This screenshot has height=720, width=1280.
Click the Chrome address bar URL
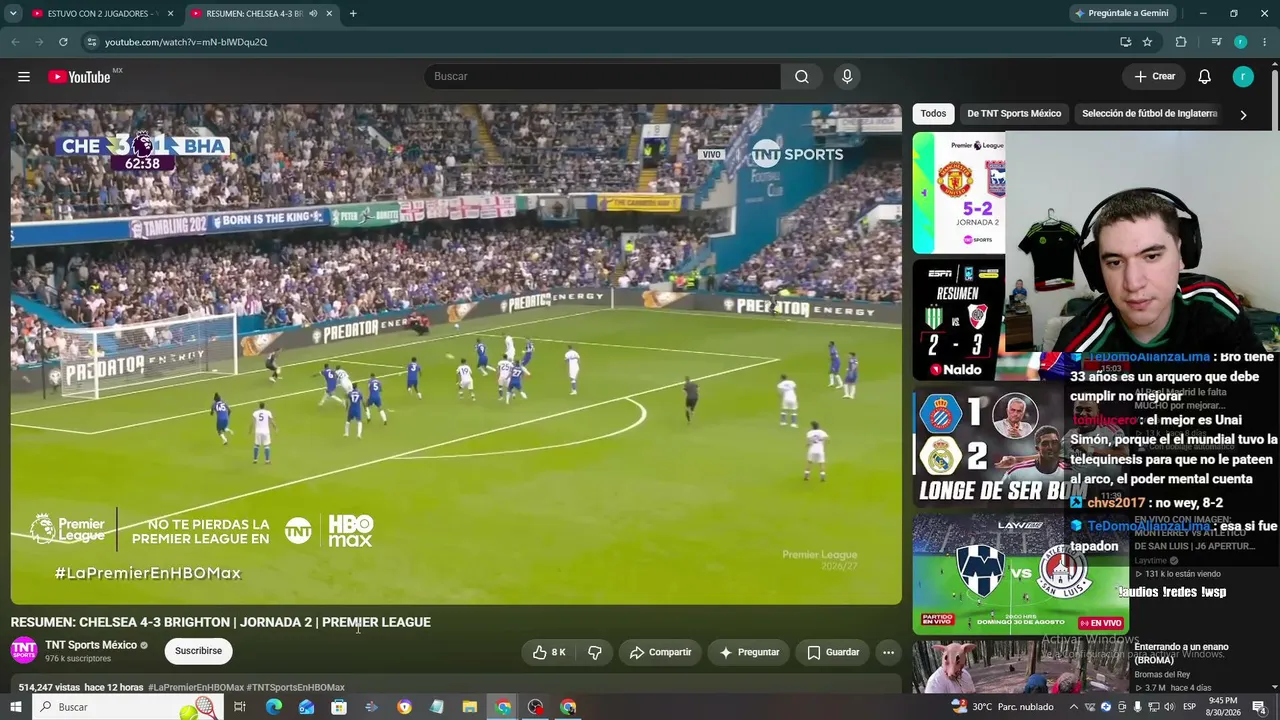point(186,42)
